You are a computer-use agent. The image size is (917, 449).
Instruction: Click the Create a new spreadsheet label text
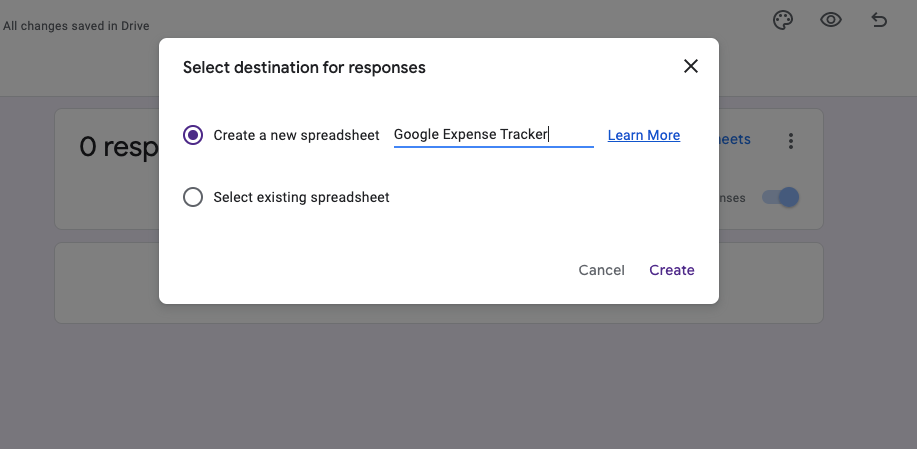(296, 135)
